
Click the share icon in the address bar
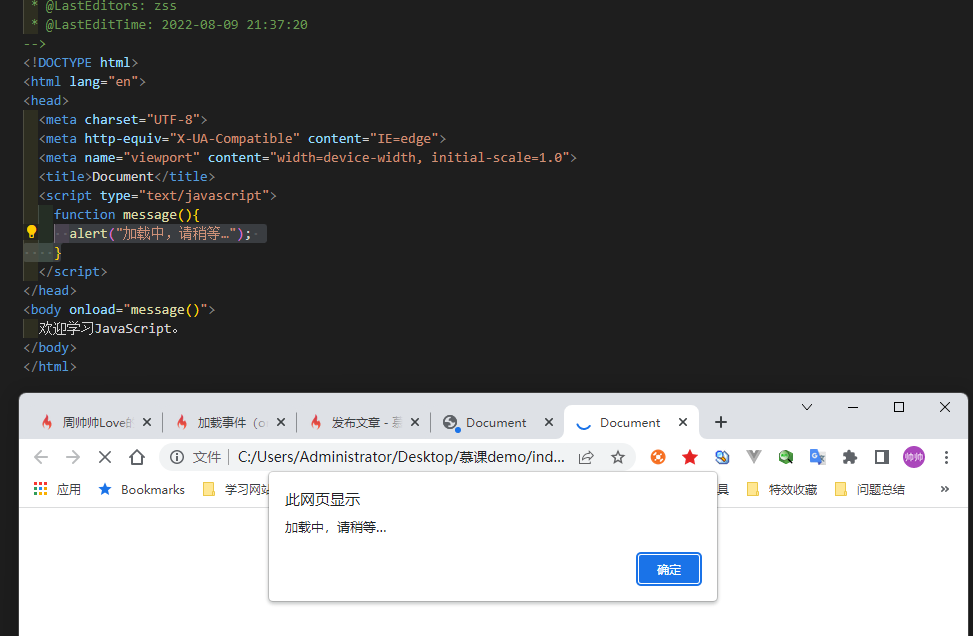point(586,457)
